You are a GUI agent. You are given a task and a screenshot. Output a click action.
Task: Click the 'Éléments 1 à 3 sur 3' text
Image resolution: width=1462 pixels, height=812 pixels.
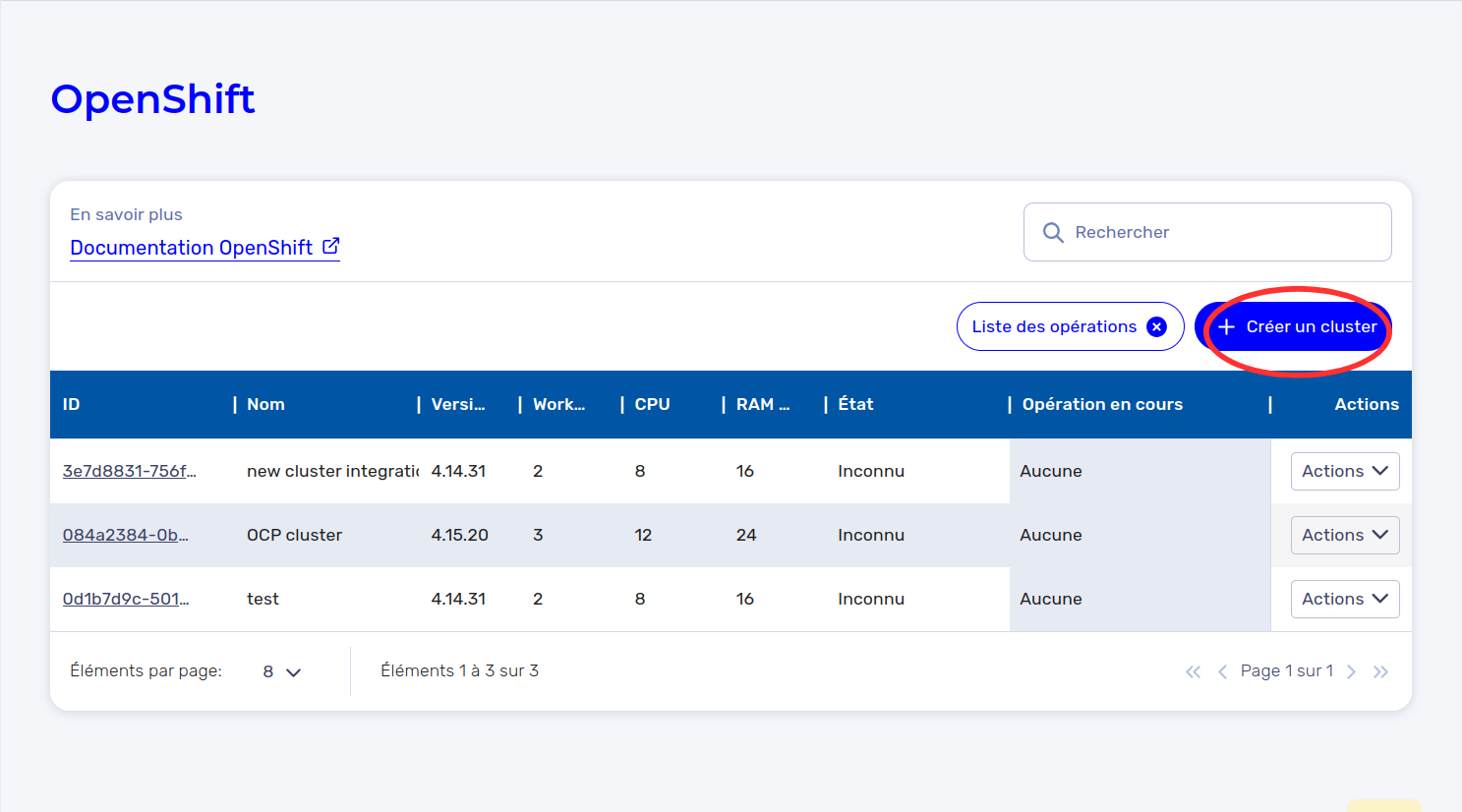point(459,670)
